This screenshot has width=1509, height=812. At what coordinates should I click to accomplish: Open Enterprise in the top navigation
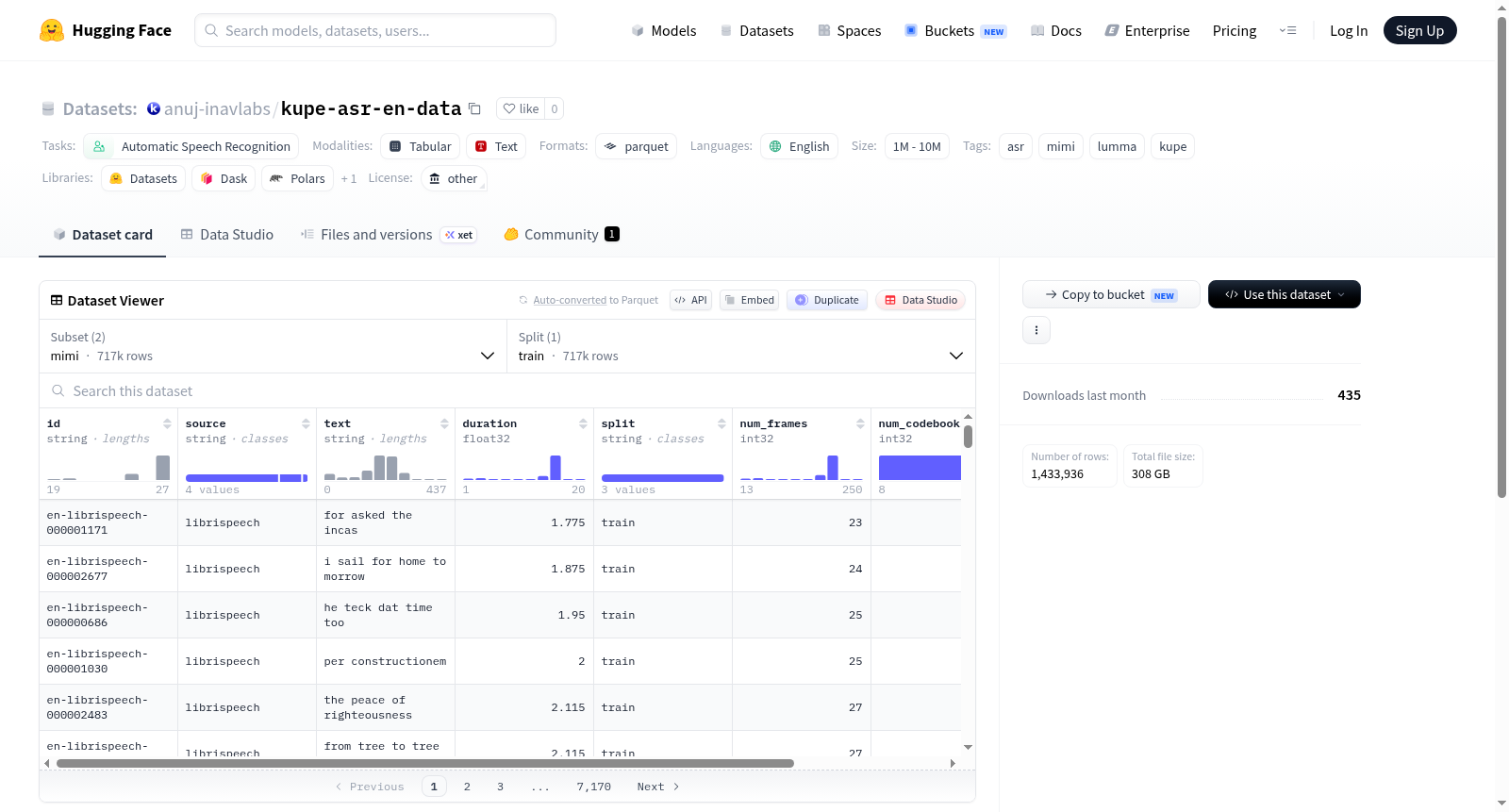click(1148, 30)
